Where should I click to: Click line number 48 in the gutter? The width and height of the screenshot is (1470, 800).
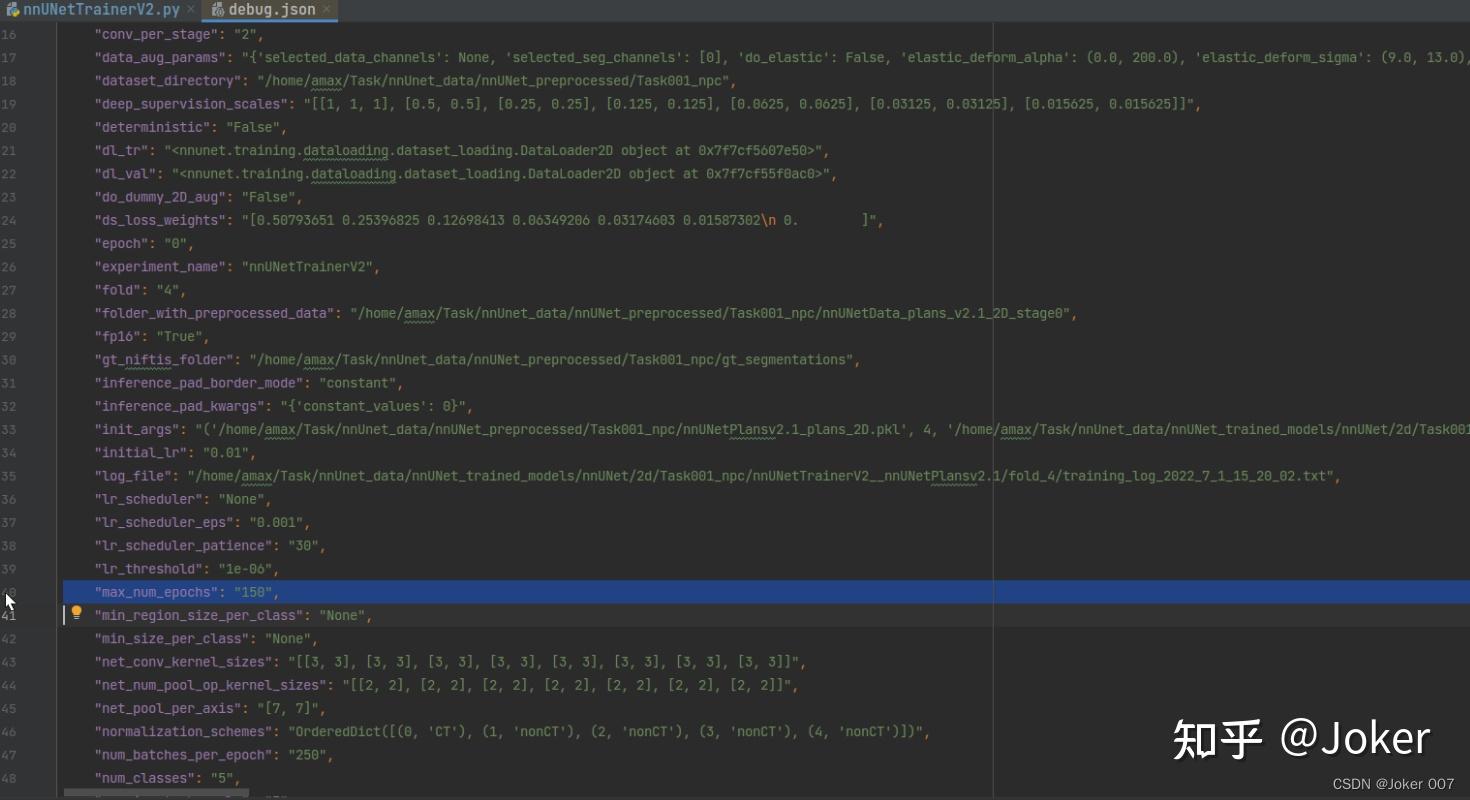click(x=9, y=778)
